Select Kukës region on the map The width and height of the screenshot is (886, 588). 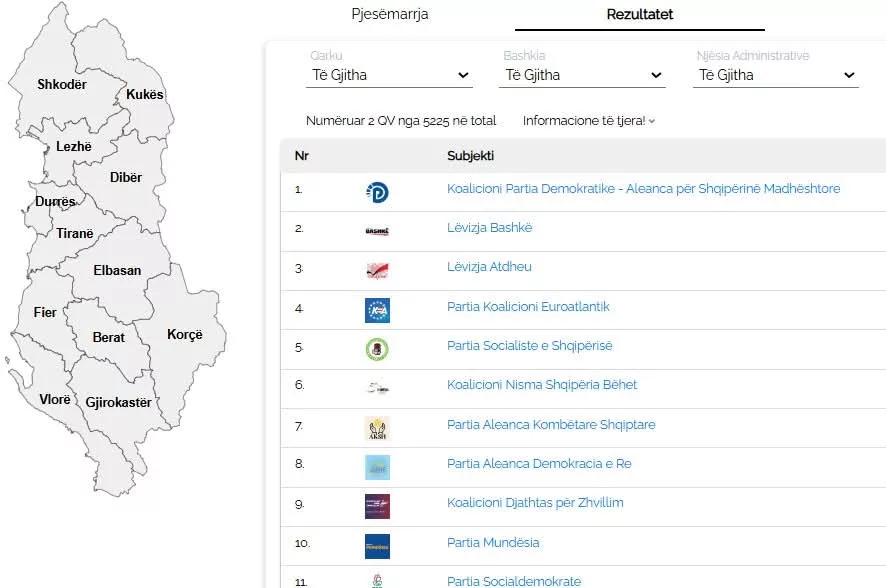pyautogui.click(x=145, y=95)
